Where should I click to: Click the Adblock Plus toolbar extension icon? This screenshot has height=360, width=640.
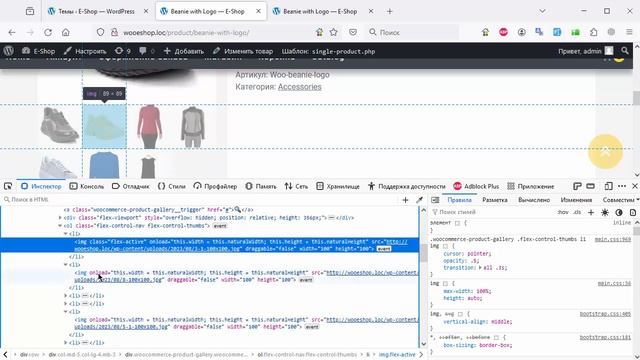click(503, 32)
